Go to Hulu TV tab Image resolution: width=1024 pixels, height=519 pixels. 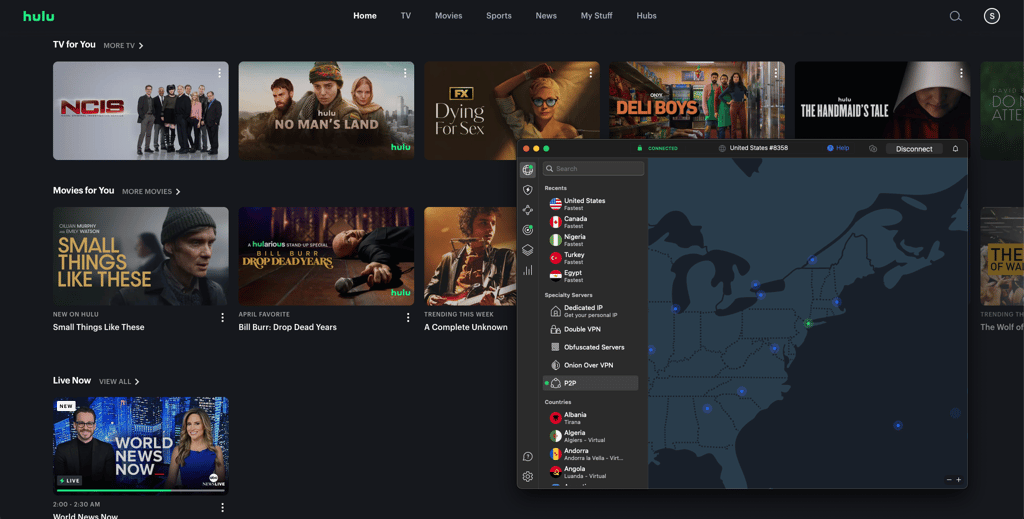(x=406, y=16)
